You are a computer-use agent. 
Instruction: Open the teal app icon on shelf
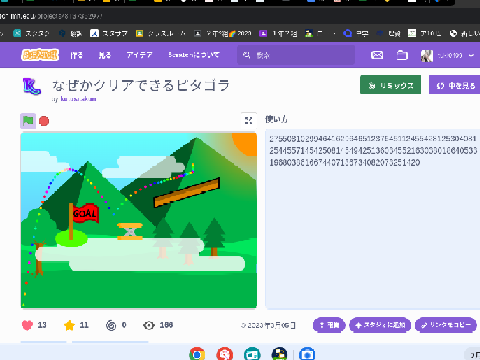(x=252, y=354)
